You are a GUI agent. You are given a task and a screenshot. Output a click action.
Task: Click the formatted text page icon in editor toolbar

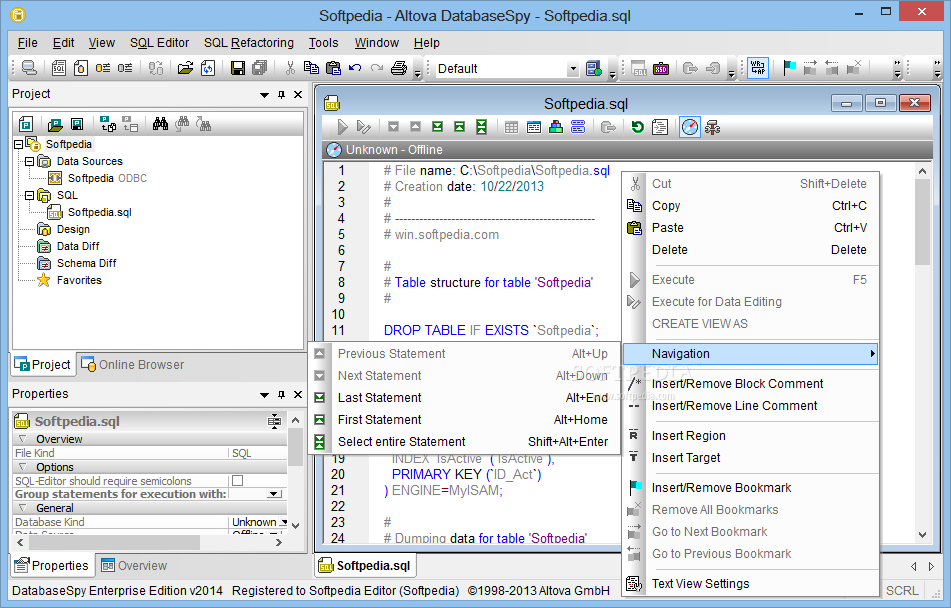pos(660,127)
